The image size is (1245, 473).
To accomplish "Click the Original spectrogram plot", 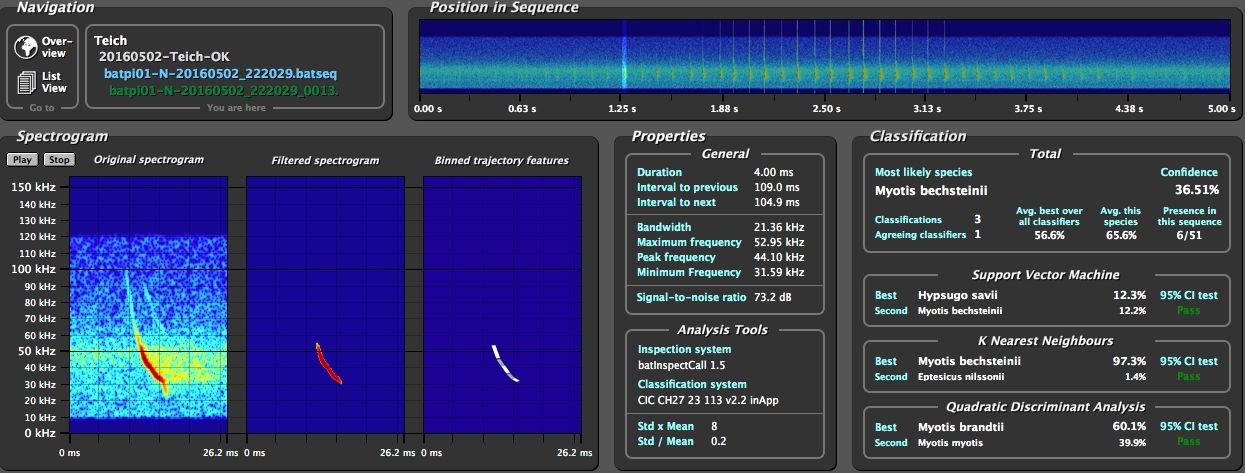I will (x=148, y=308).
